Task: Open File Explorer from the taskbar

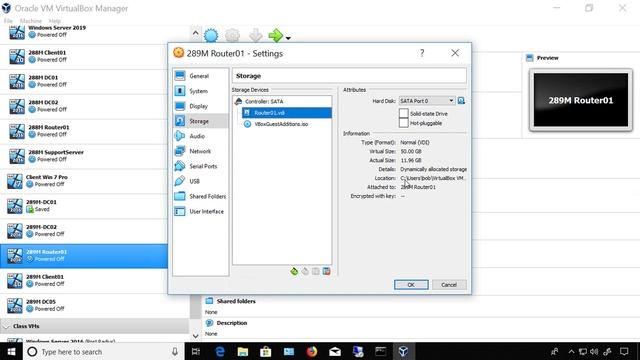Action: pos(243,351)
